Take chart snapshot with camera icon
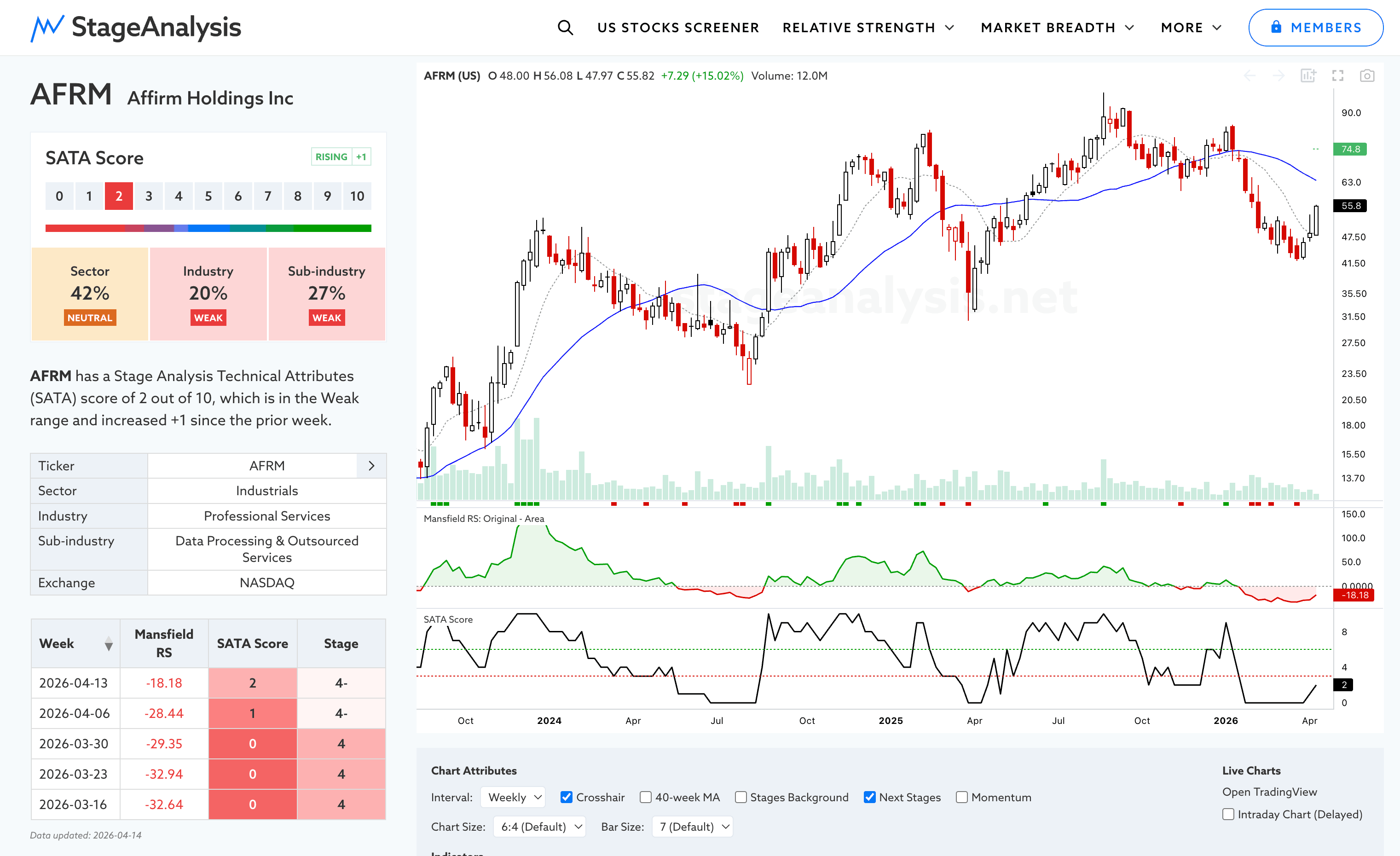This screenshot has height=856, width=1400. tap(1367, 75)
